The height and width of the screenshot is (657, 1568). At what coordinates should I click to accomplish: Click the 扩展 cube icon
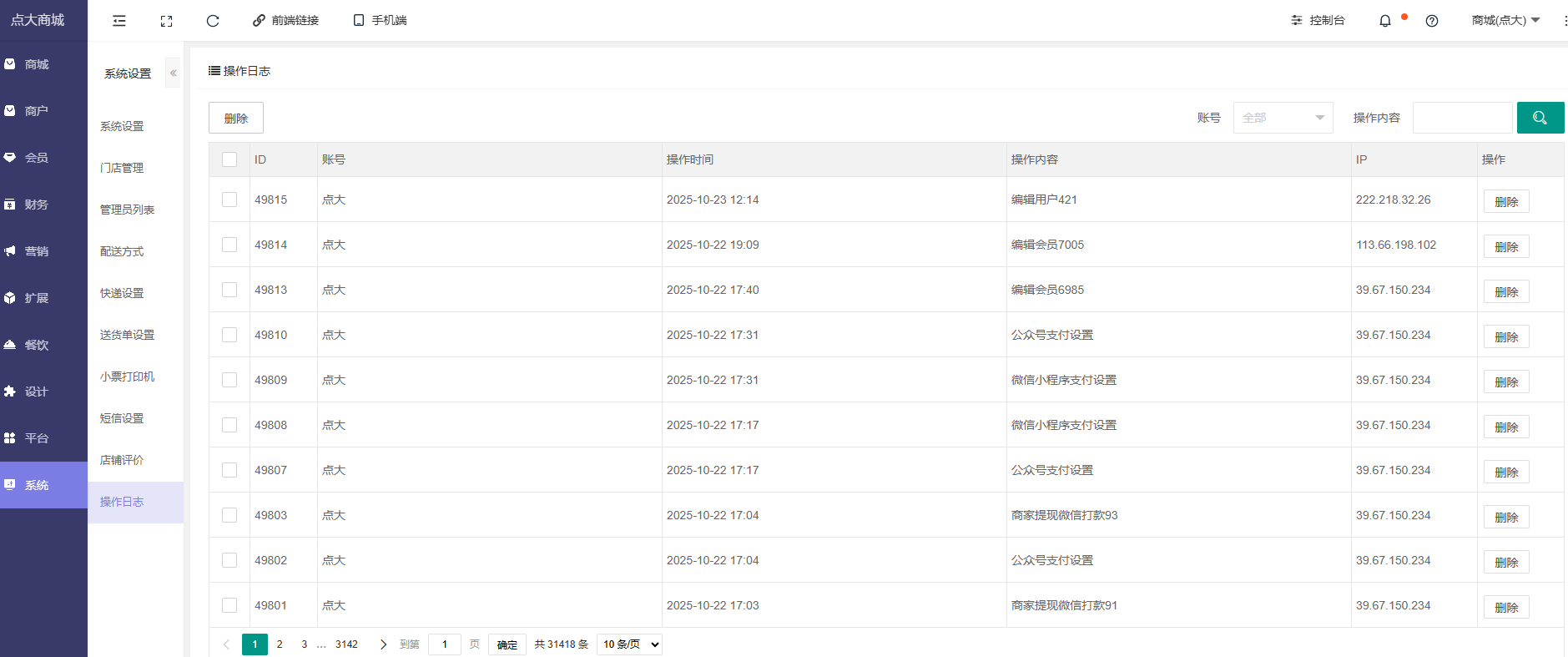click(x=10, y=298)
